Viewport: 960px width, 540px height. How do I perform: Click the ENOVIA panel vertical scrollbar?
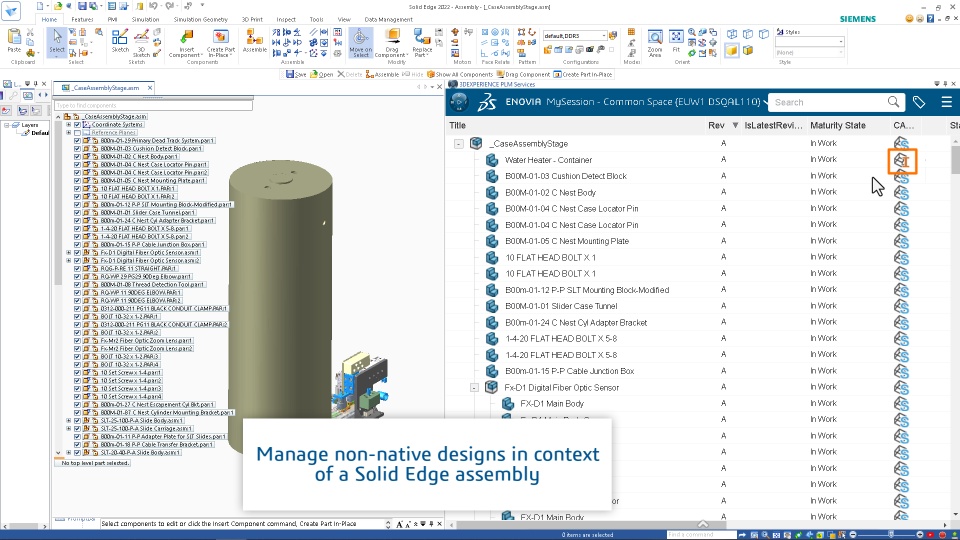point(956,160)
